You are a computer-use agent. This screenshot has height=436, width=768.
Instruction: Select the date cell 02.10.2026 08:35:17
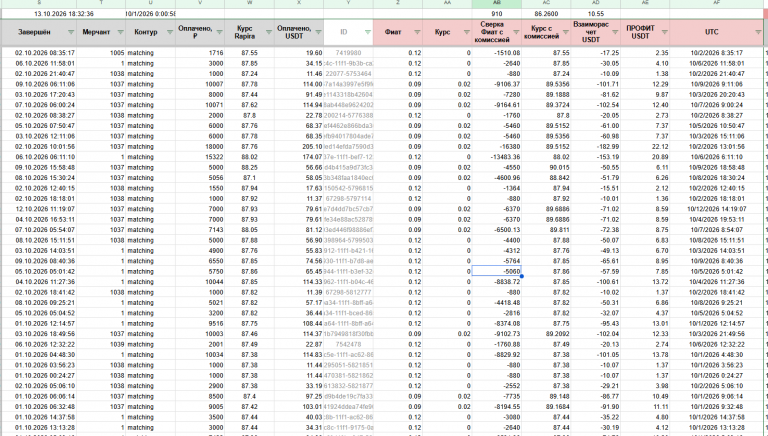(x=39, y=53)
